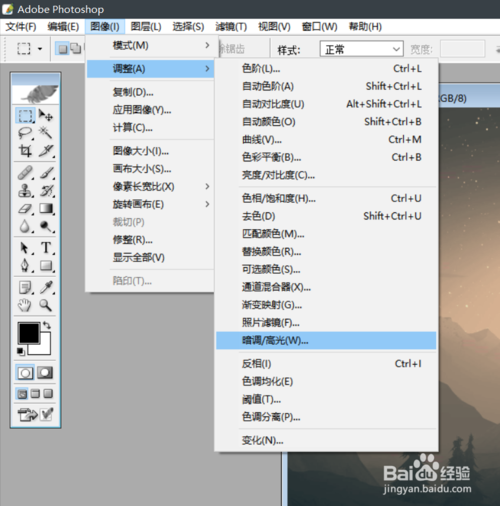Choose 色相/饱和度(H)... command
500x506 pixels.
326,199
